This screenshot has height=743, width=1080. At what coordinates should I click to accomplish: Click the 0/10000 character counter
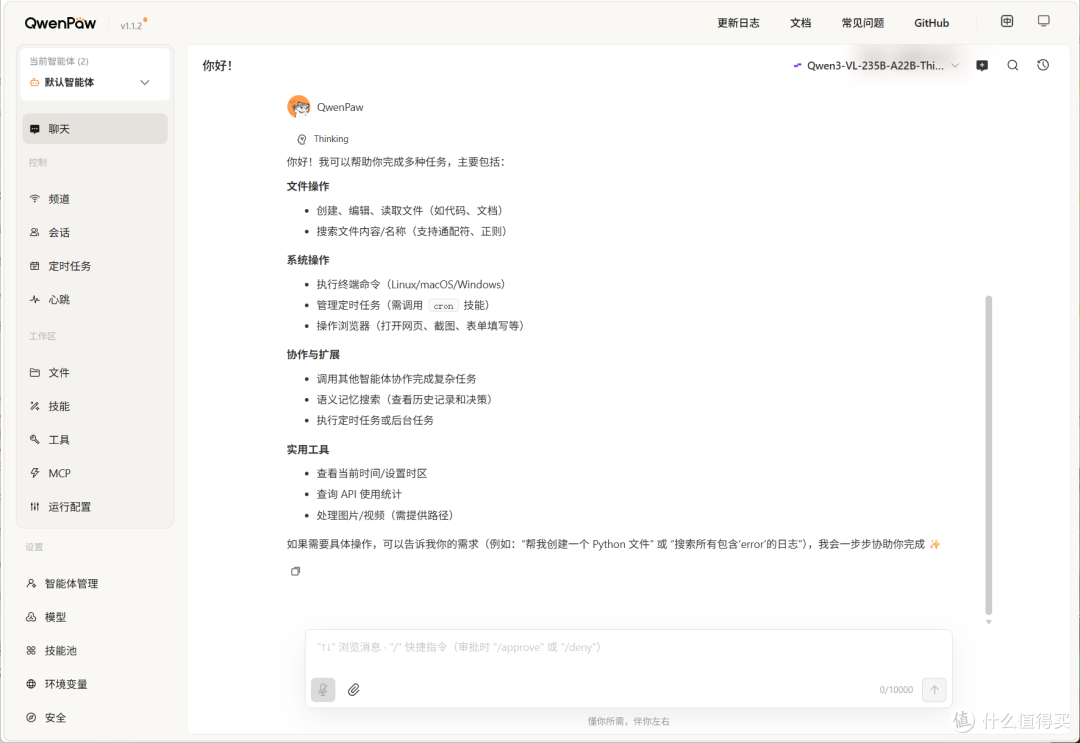[896, 690]
